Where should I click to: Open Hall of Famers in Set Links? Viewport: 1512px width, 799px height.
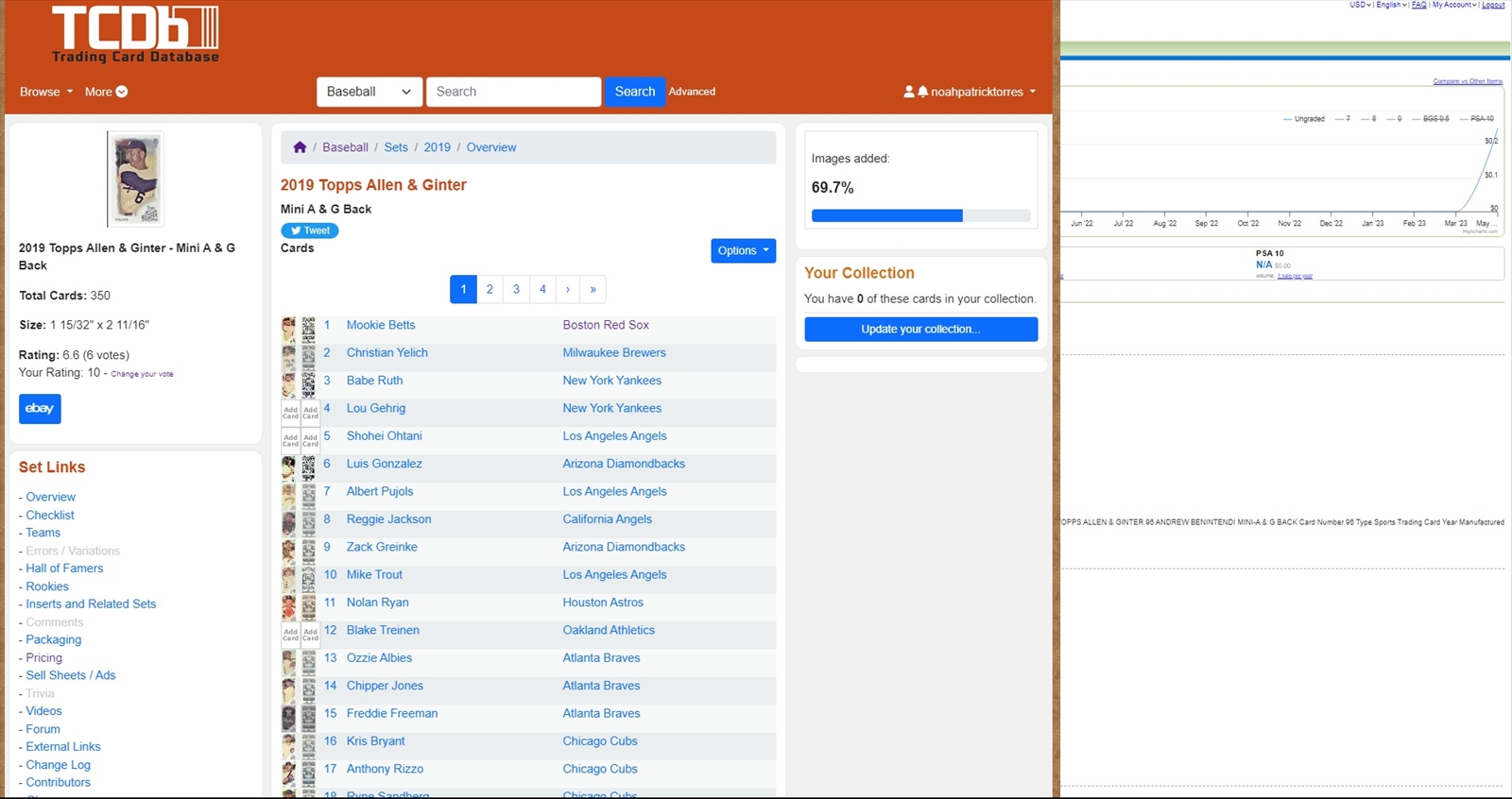pos(64,569)
